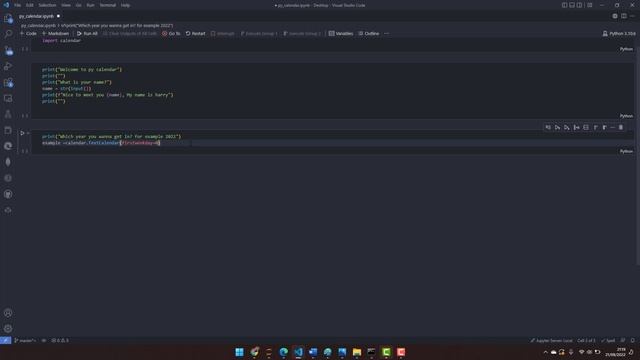Open the Windows Start menu
The height and width of the screenshot is (360, 640).
coord(240,352)
